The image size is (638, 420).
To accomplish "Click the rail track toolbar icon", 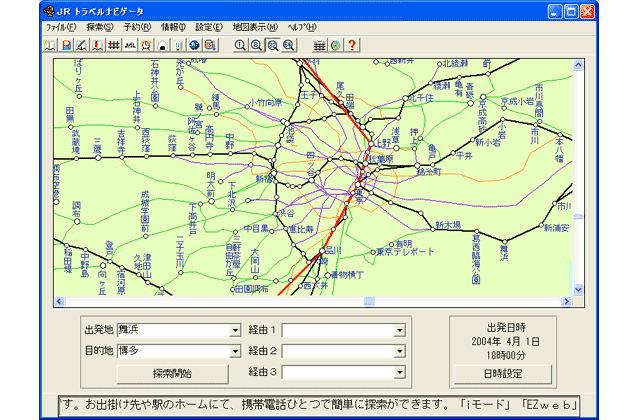I will (x=319, y=45).
